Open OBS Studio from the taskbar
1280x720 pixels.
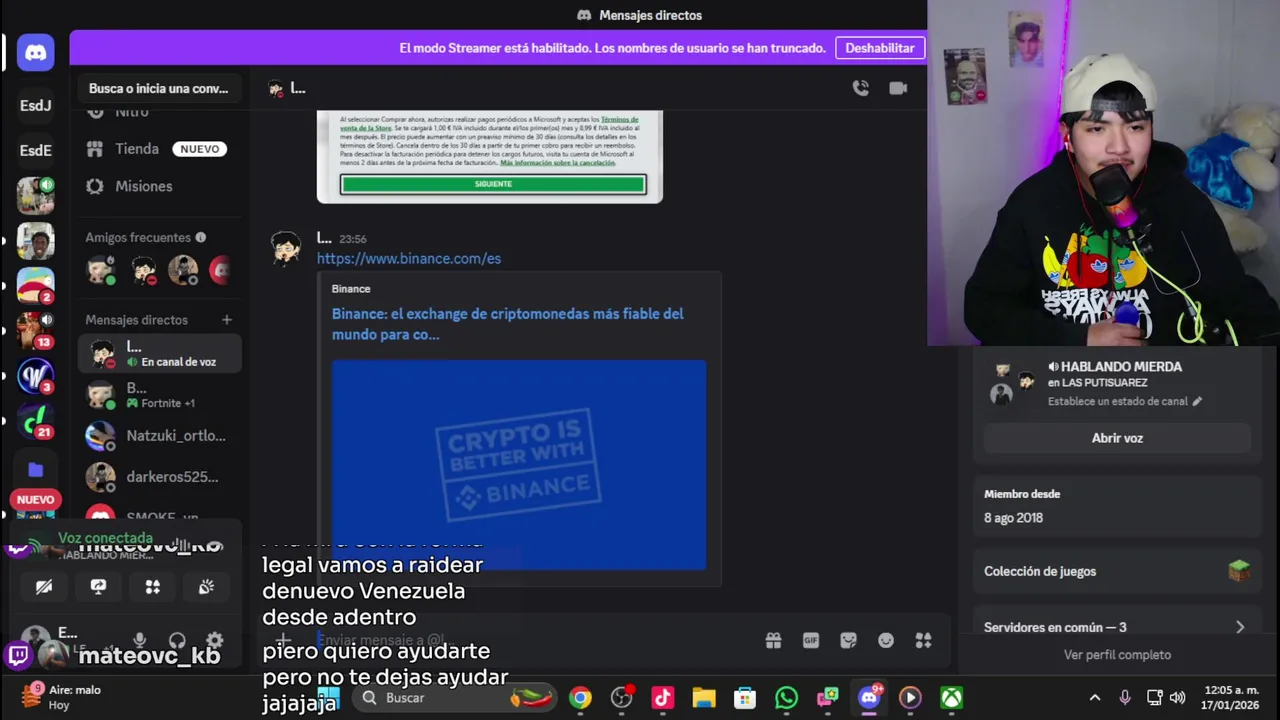click(x=621, y=698)
